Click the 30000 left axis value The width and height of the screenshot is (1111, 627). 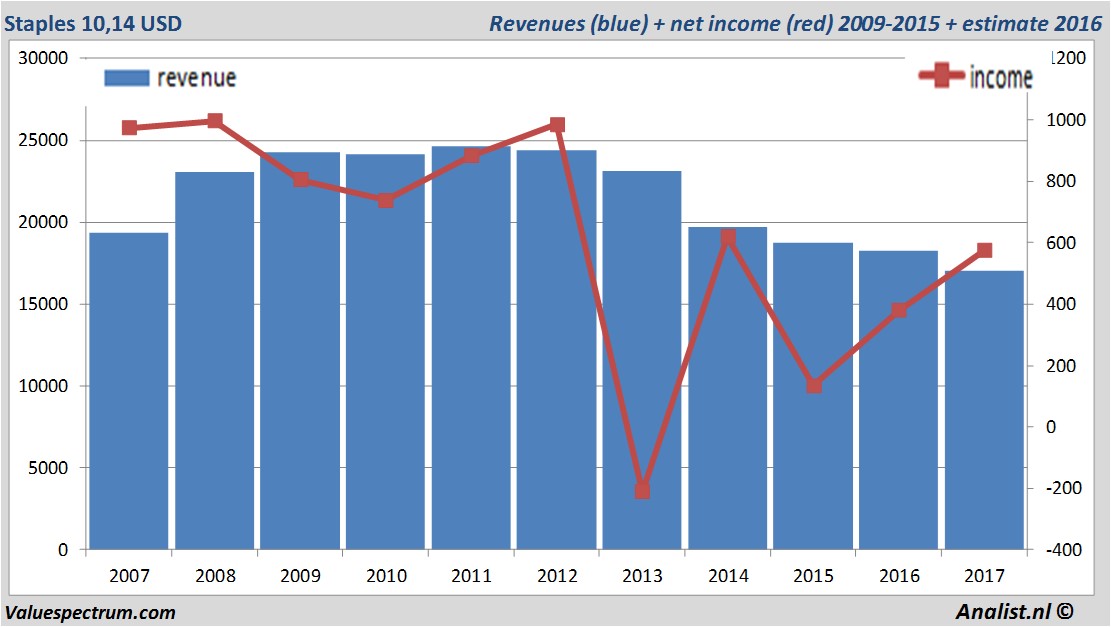pyautogui.click(x=43, y=58)
